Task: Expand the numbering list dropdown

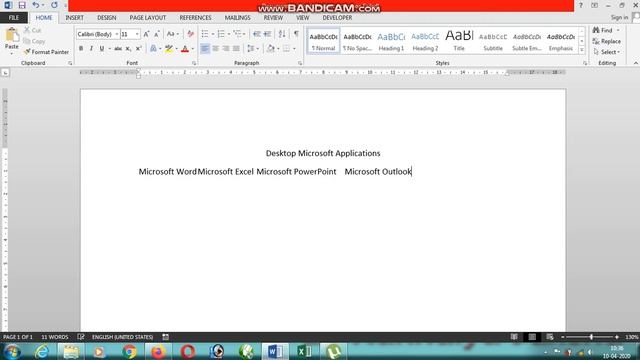Action: pos(229,34)
